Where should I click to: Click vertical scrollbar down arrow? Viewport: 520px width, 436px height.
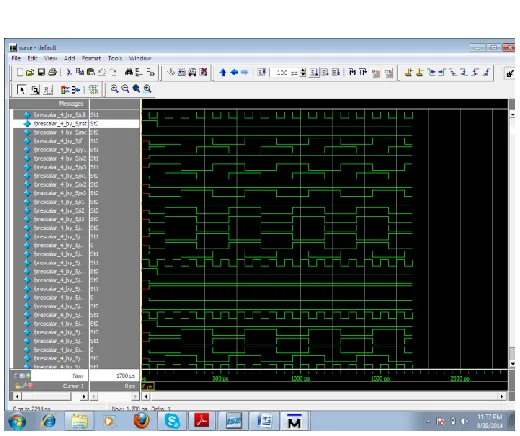pyautogui.click(x=512, y=364)
